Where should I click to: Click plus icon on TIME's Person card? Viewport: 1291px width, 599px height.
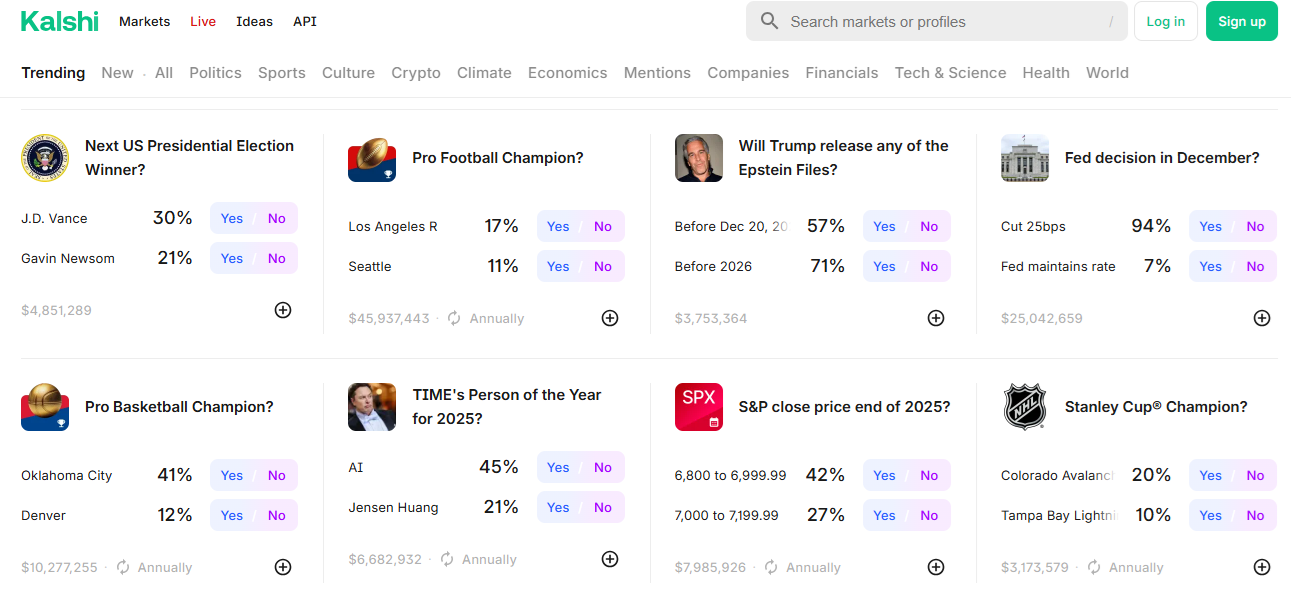[610, 559]
